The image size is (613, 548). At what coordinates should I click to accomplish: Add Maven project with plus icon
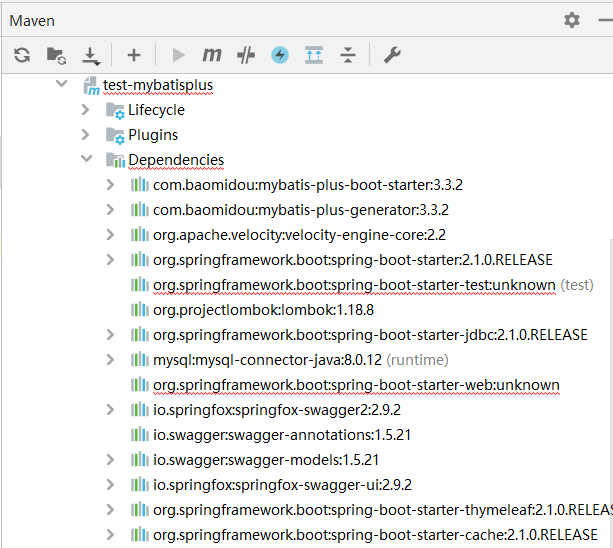tap(134, 55)
